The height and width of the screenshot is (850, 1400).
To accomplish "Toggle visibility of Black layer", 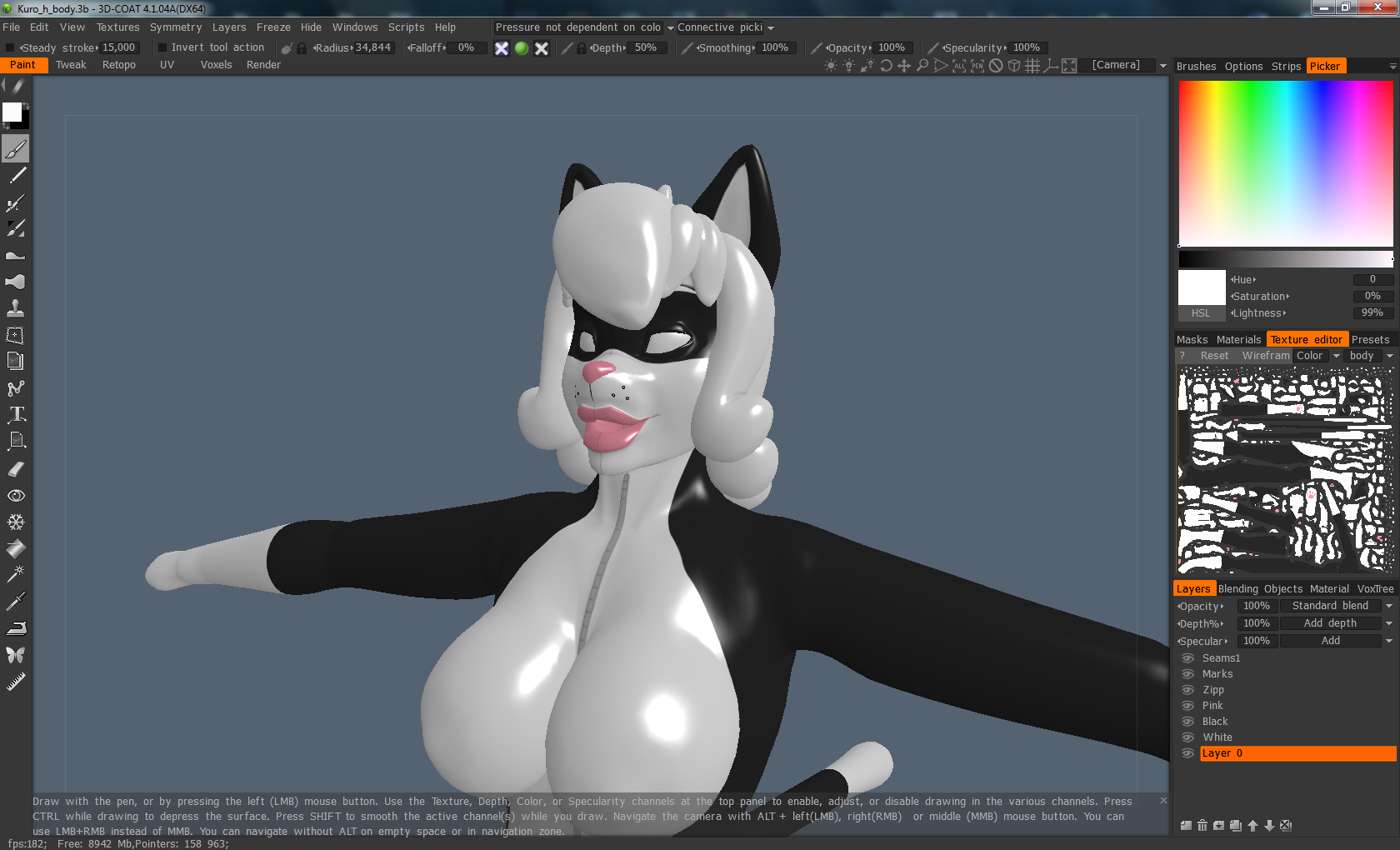I will coord(1188,722).
